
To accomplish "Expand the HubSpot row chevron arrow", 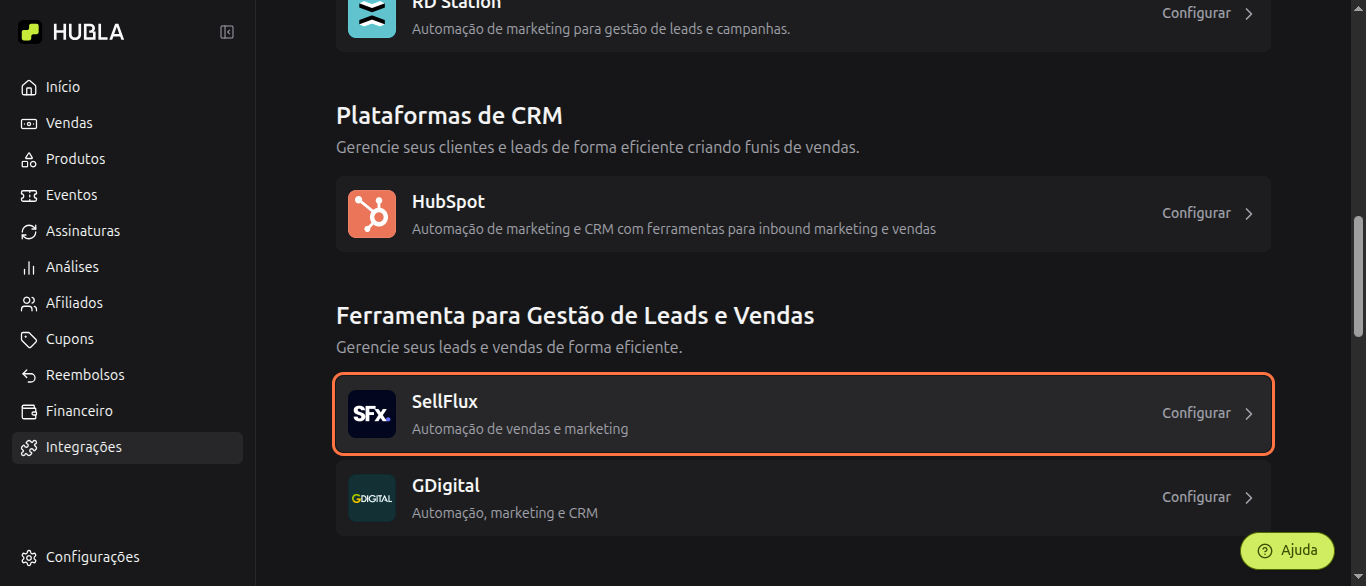I will (x=1249, y=214).
